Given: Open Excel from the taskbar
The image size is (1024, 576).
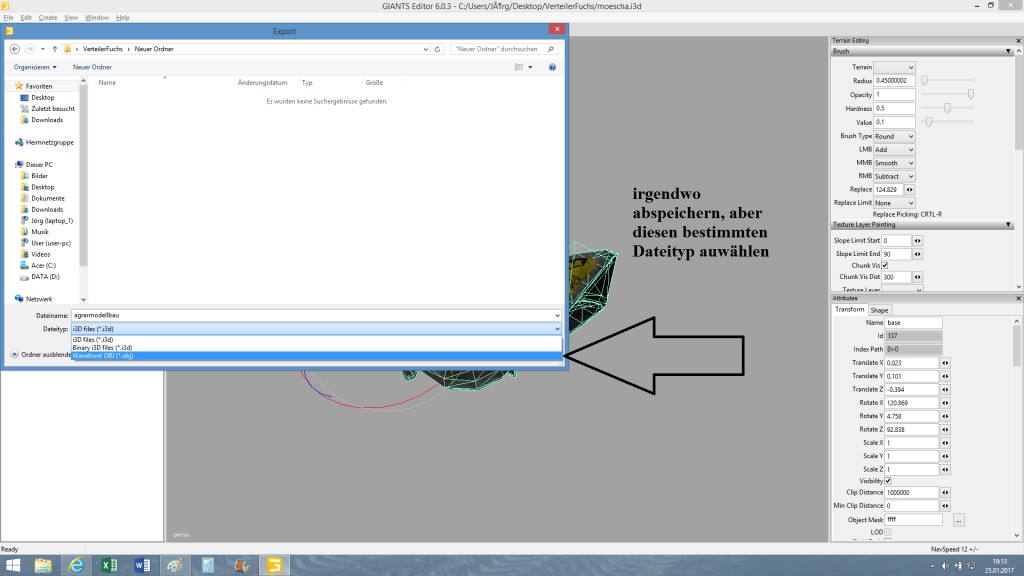Looking at the screenshot, I should [109, 565].
